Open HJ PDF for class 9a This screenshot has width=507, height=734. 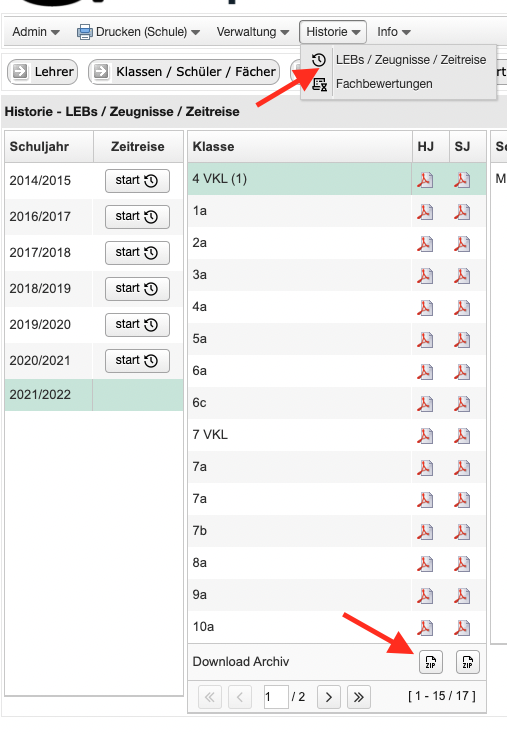(425, 595)
